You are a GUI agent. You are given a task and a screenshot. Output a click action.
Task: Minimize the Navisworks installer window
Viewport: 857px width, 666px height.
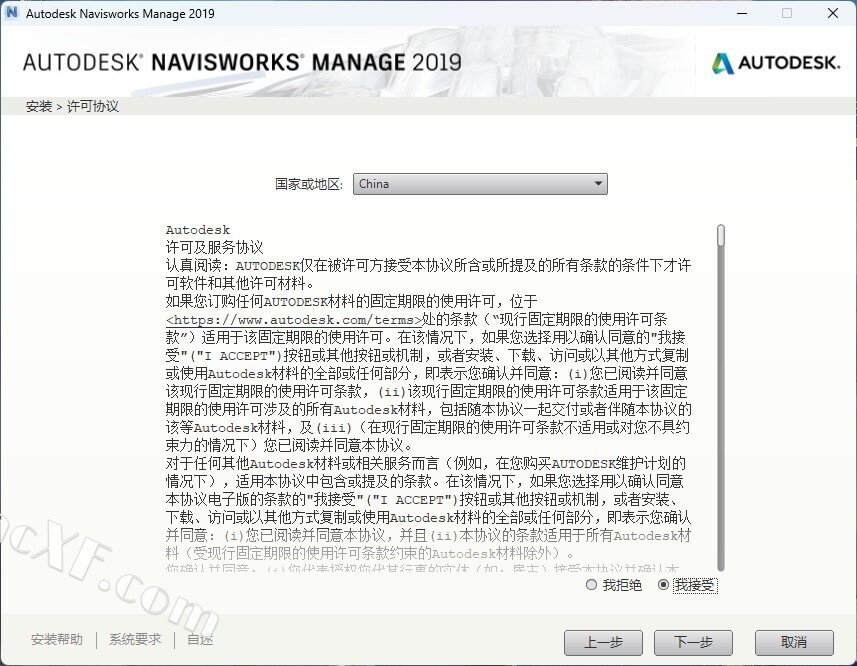(741, 14)
